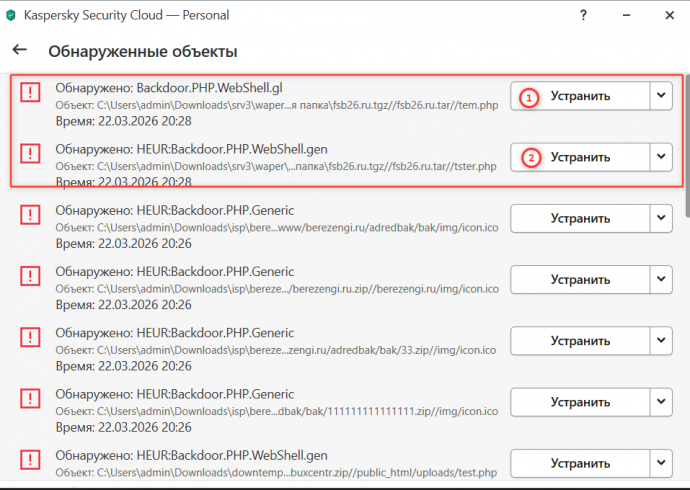The image size is (690, 490).
Task: Expand dropdown arrow beside first Устранить button
Action: 660,96
